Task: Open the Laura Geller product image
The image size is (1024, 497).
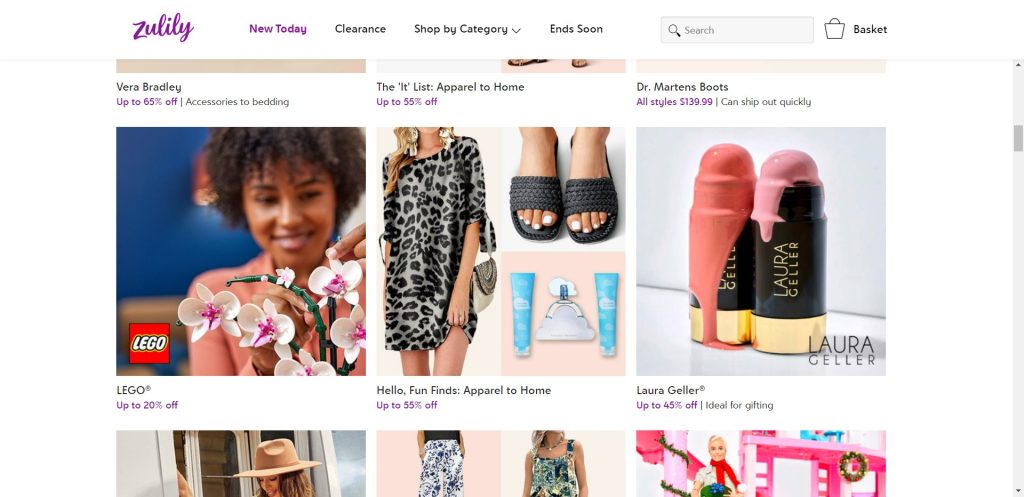Action: (x=761, y=251)
